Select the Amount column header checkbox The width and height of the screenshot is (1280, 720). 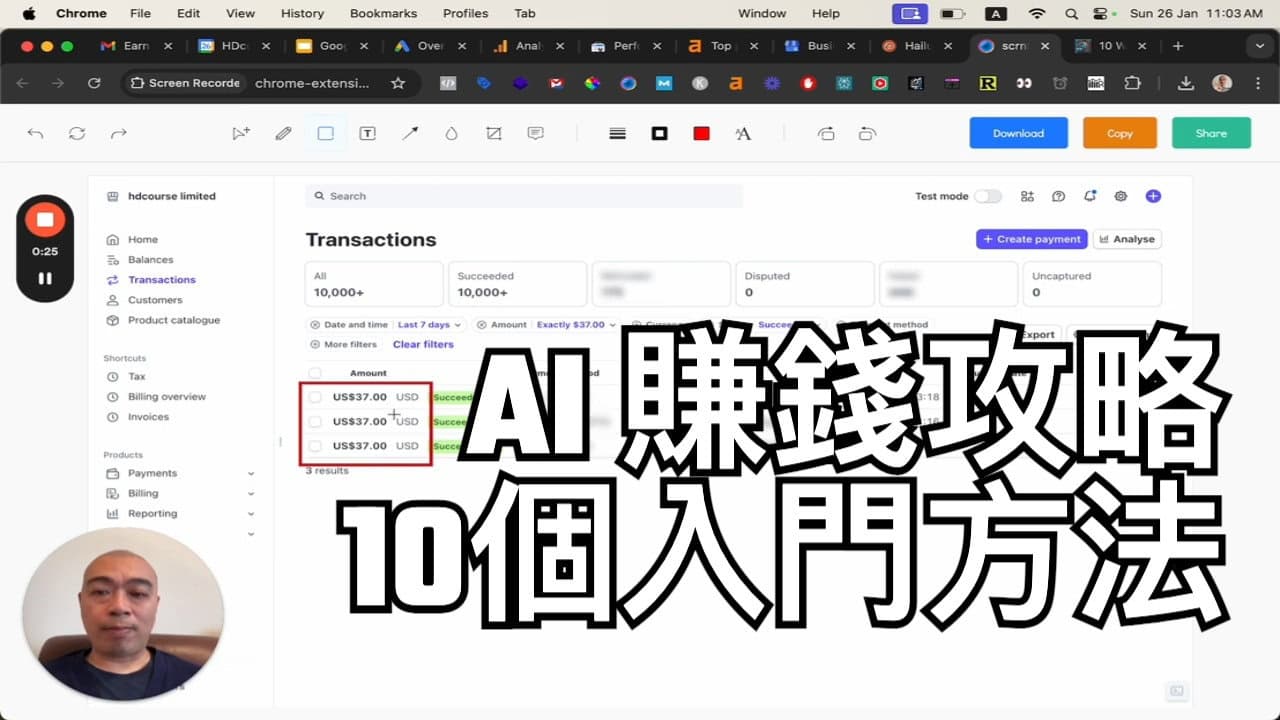pyautogui.click(x=315, y=372)
